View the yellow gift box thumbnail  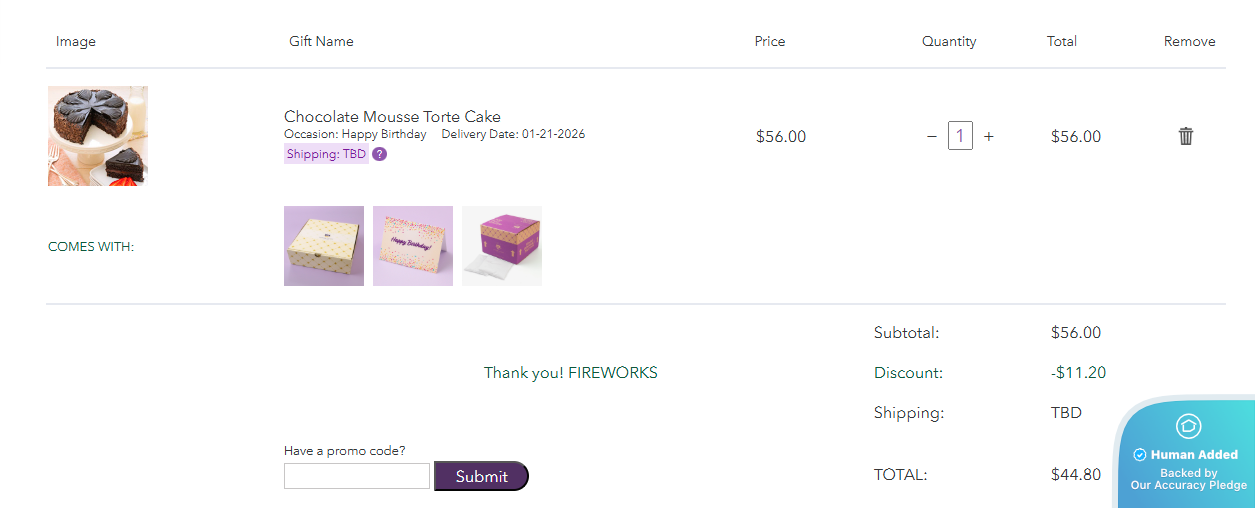pyautogui.click(x=324, y=246)
